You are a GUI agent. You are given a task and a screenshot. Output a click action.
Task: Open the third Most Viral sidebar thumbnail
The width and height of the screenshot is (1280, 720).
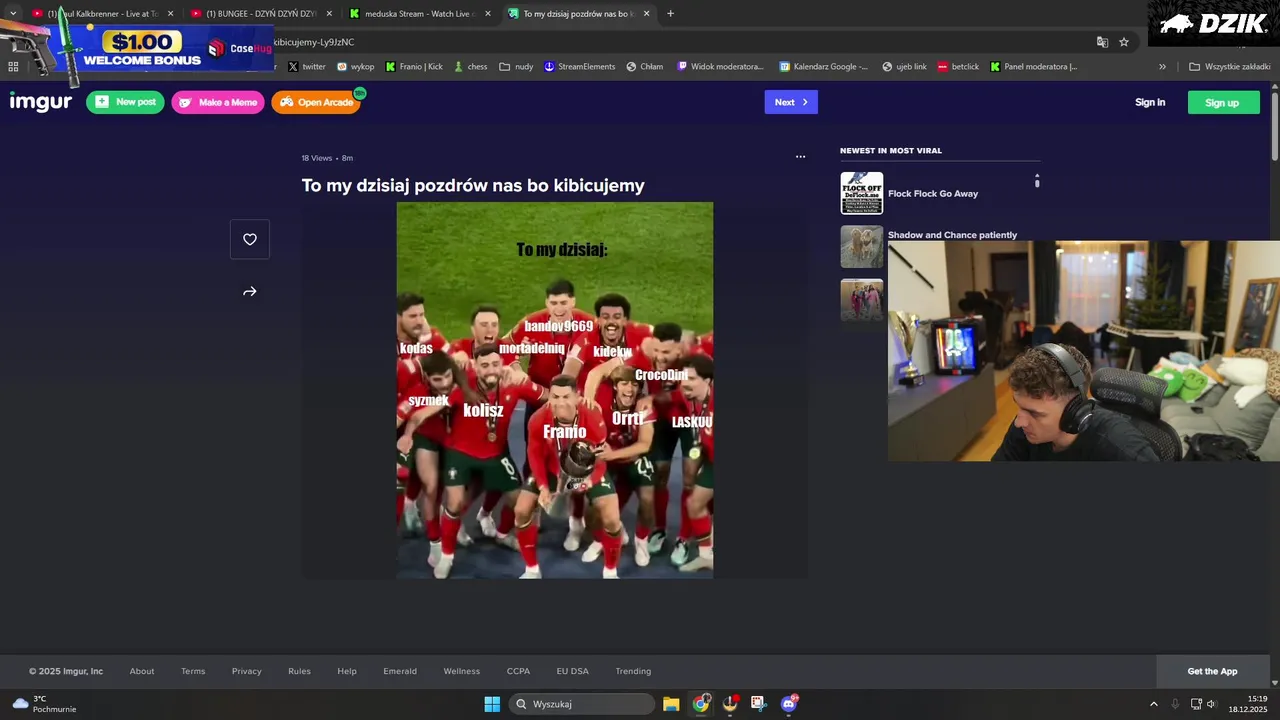coord(861,299)
